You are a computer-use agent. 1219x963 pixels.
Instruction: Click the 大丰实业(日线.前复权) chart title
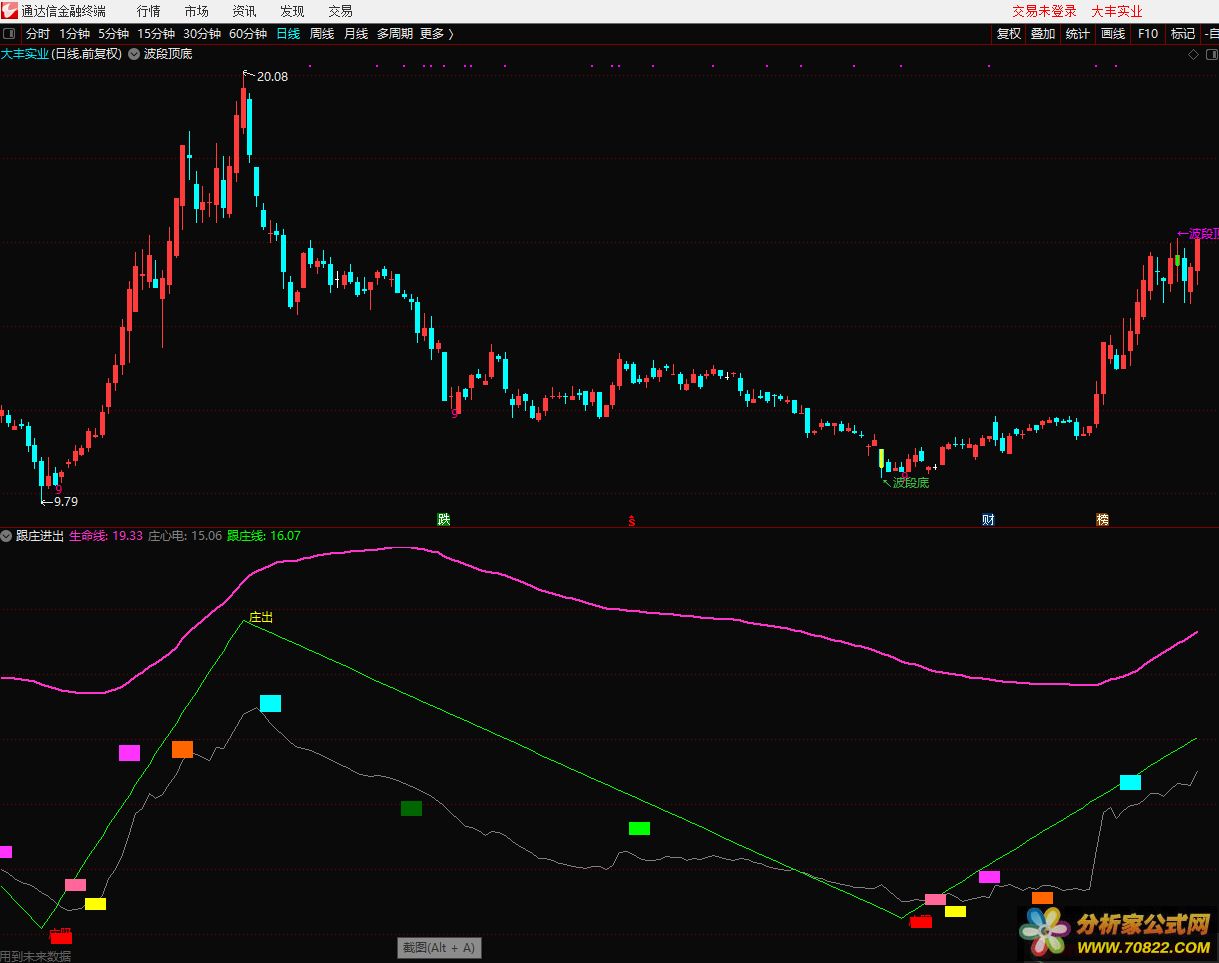point(61,54)
